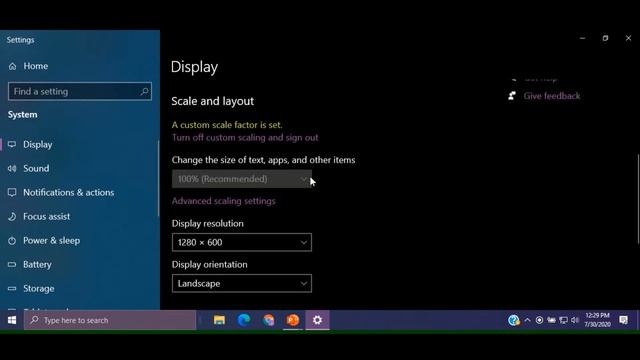Click the Give feedback person icon

512,96
